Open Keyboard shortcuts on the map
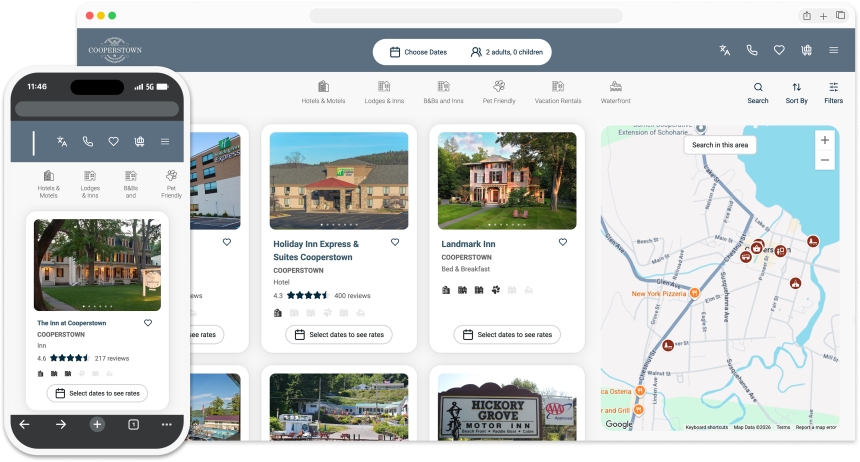 pos(706,427)
